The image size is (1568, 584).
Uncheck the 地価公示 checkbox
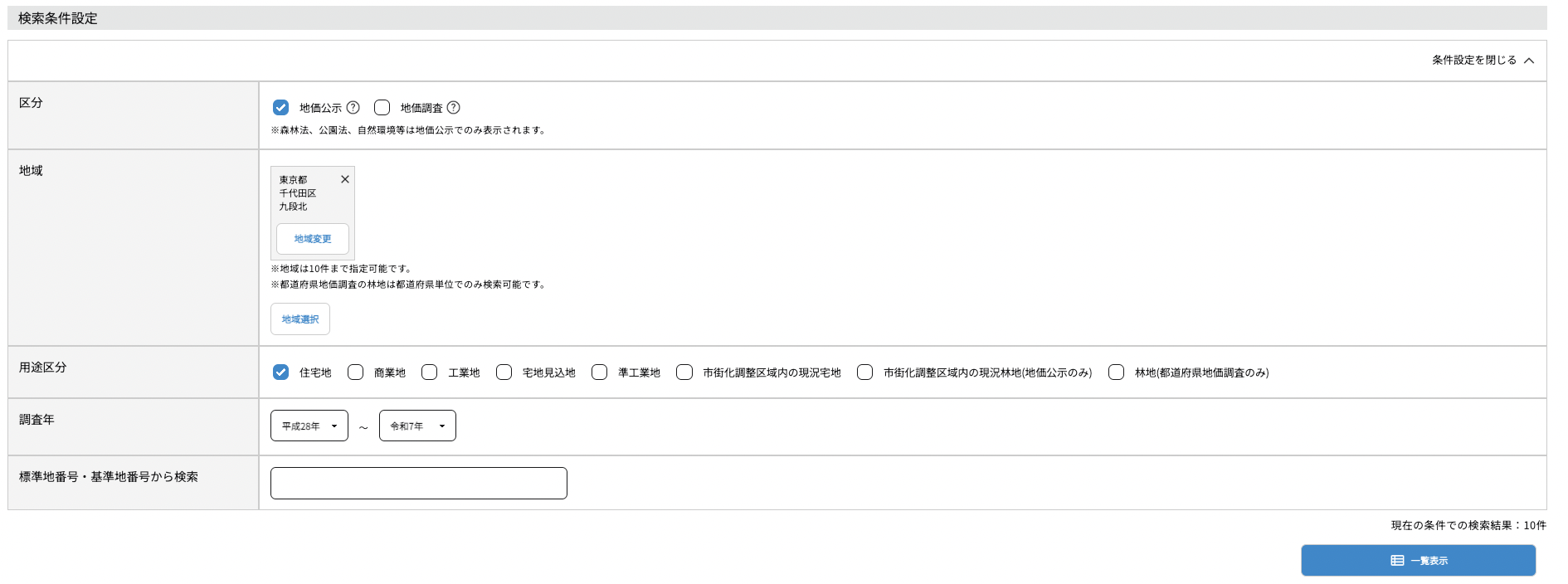point(280,108)
